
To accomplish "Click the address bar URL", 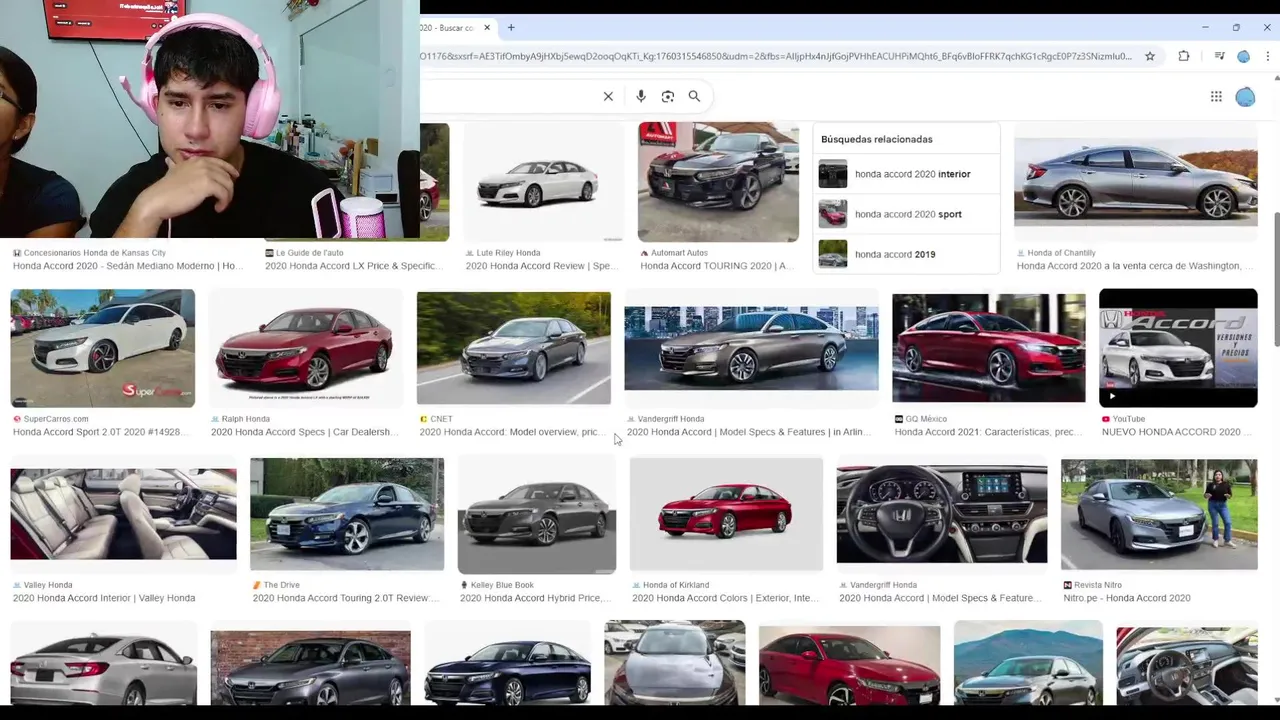I will coord(776,56).
